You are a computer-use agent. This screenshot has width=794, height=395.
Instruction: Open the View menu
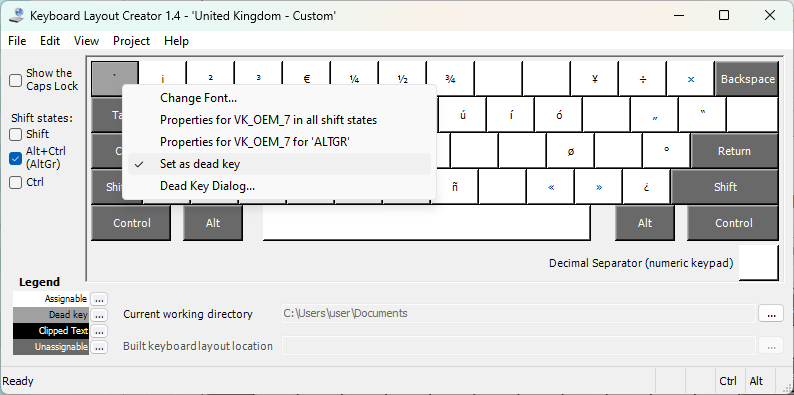point(87,41)
